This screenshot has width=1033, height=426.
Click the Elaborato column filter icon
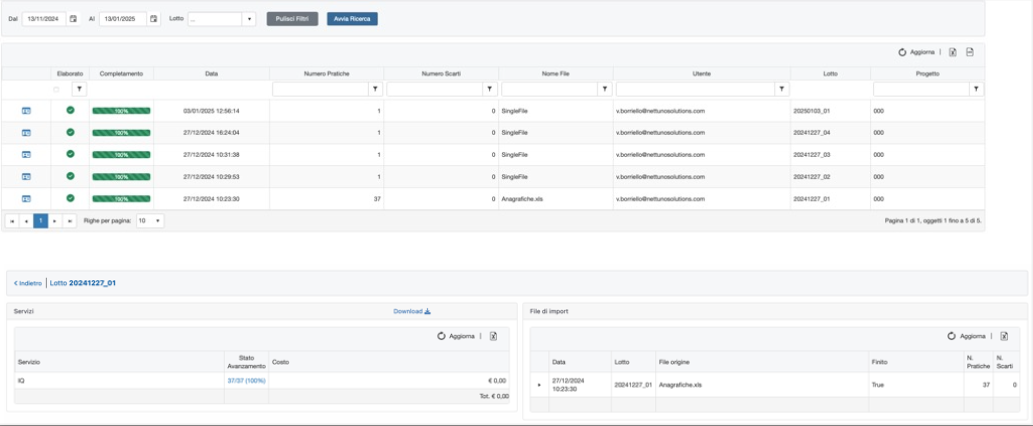click(79, 89)
